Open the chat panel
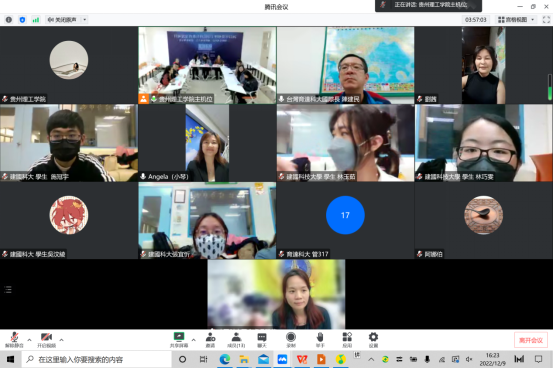 click(262, 340)
